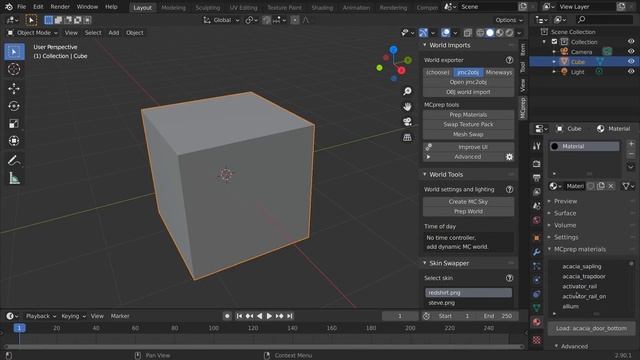Viewport: 640px width, 360px height.
Task: Hide the Light object eye icon
Action: click(x=631, y=71)
